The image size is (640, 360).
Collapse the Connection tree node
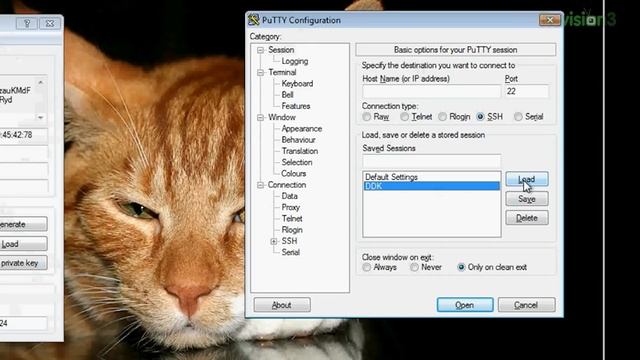260,185
